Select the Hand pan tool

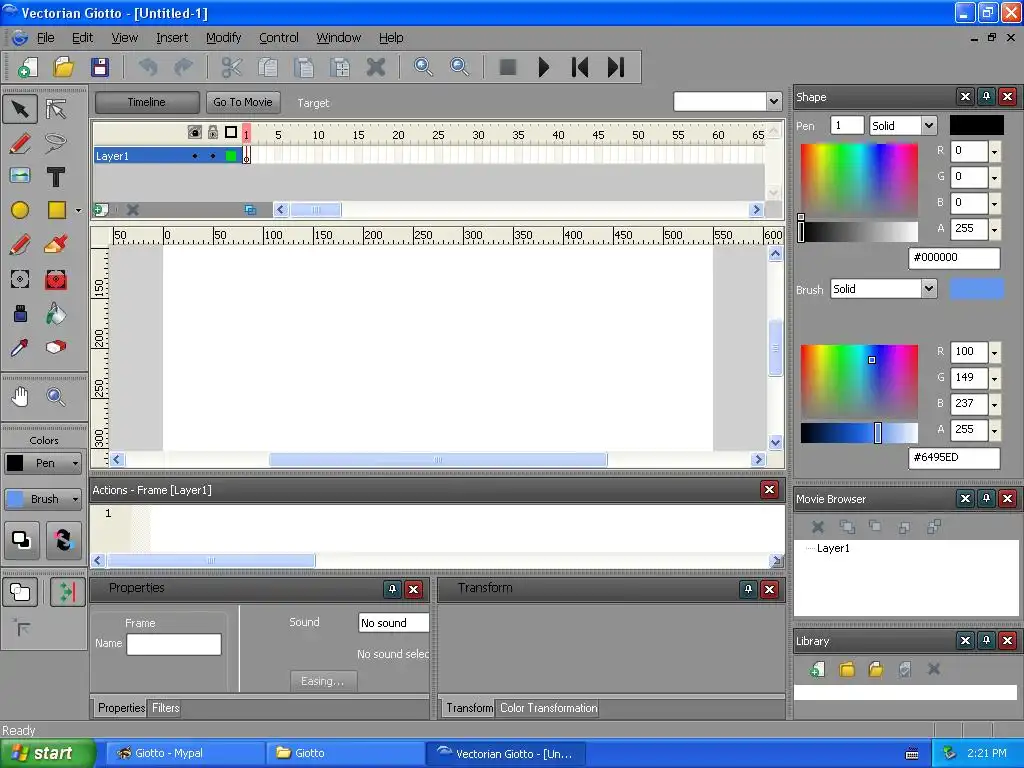coord(20,396)
